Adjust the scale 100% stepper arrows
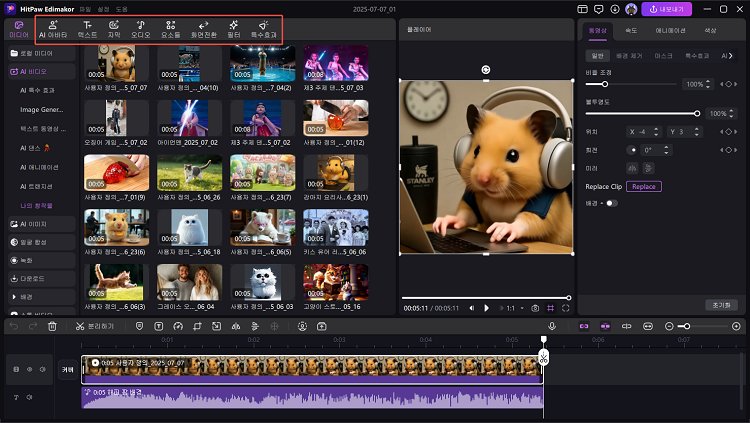The image size is (750, 423). 708,84
